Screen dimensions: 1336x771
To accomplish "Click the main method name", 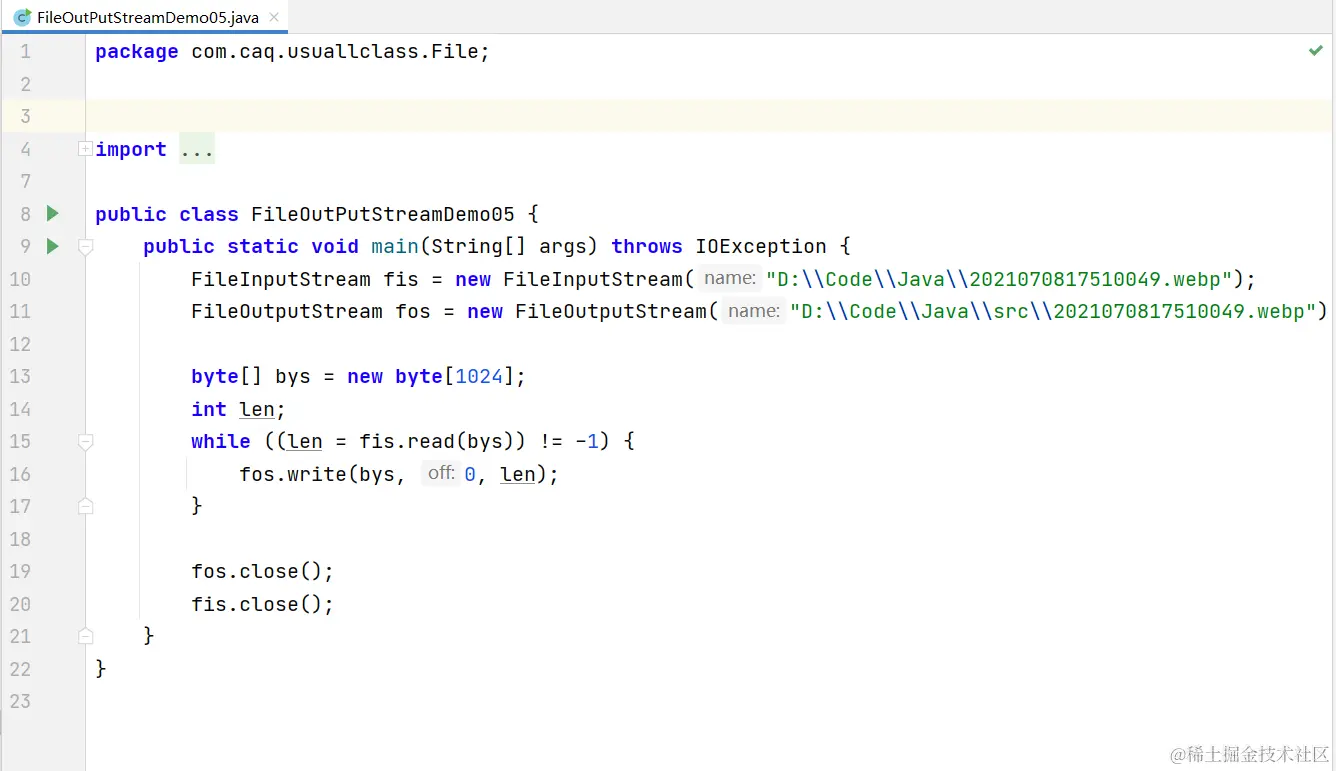I will click(395, 246).
